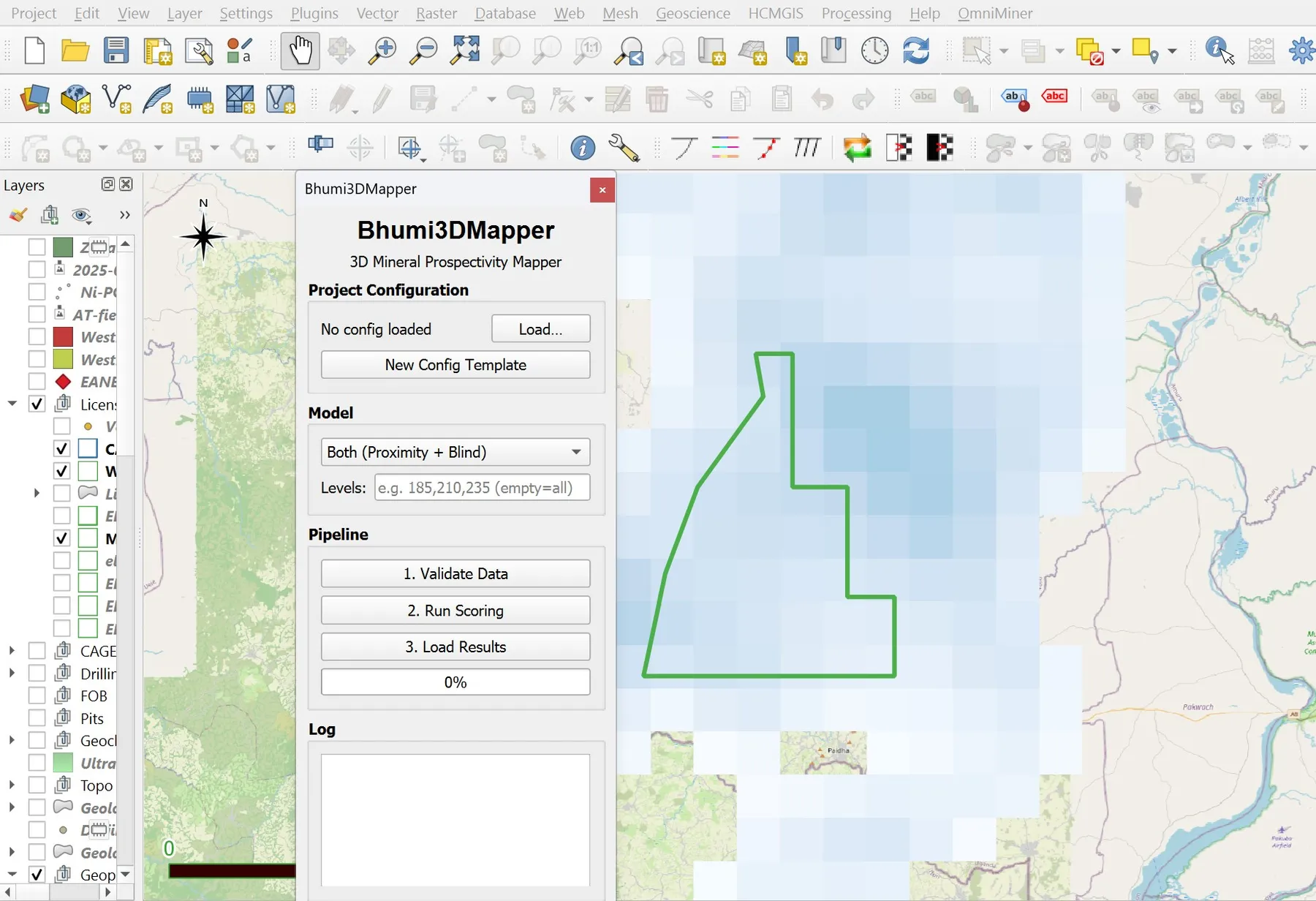This screenshot has width=1316, height=901.
Task: Show more Layers panel tools chevron
Action: tap(124, 215)
